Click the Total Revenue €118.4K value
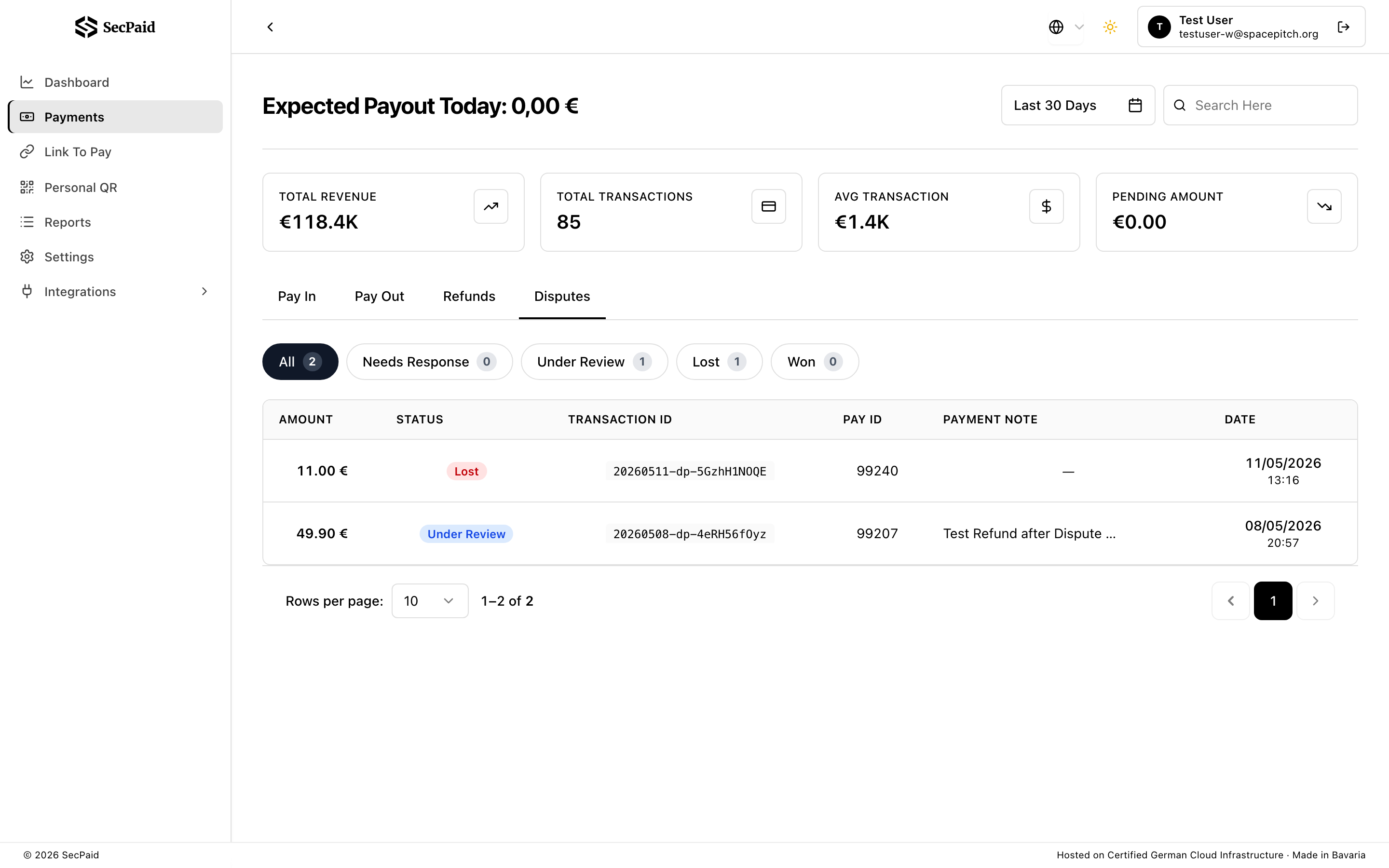Screen dimensions: 1389x868 tap(318, 222)
